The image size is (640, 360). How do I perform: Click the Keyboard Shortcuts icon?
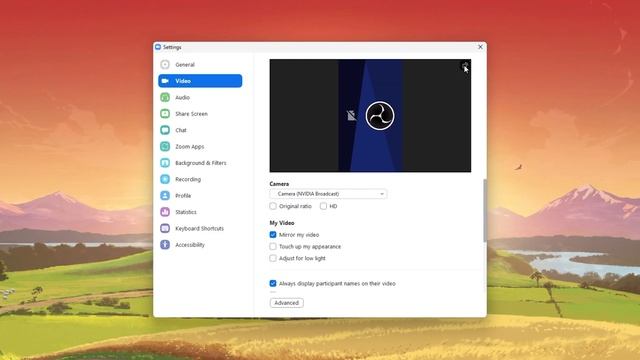(165, 228)
